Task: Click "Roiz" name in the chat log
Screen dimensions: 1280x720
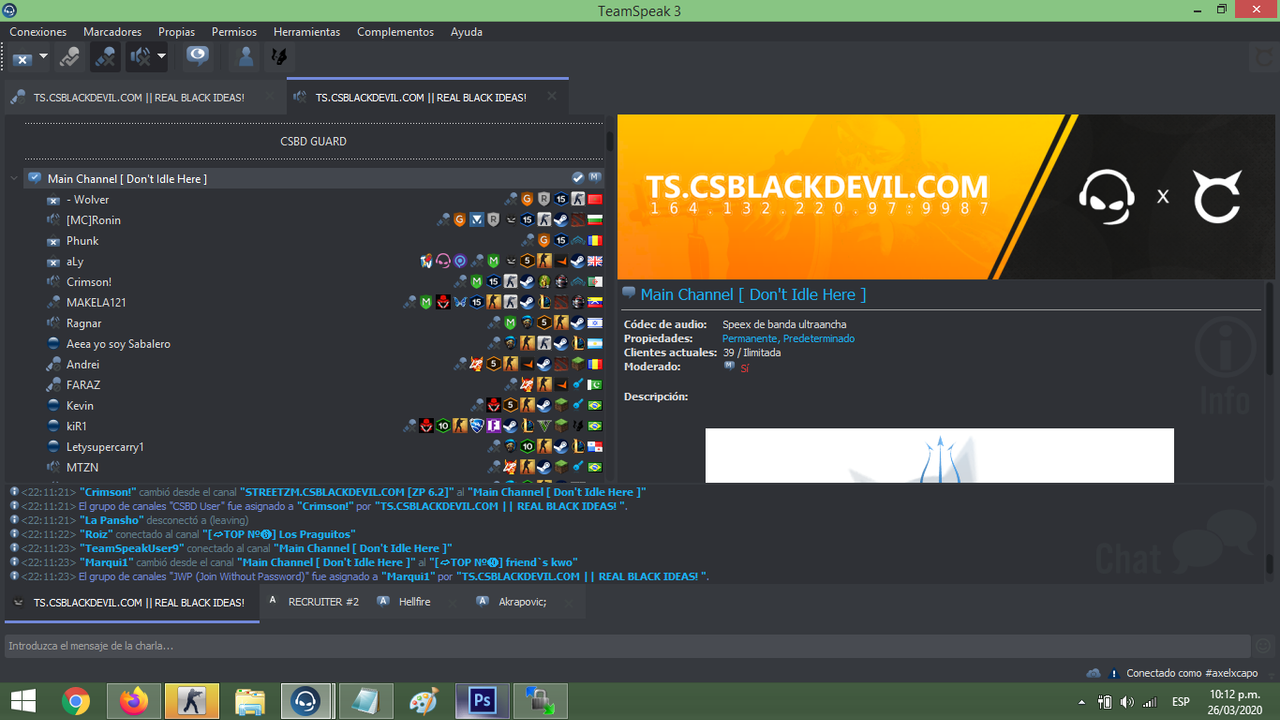Action: point(98,534)
